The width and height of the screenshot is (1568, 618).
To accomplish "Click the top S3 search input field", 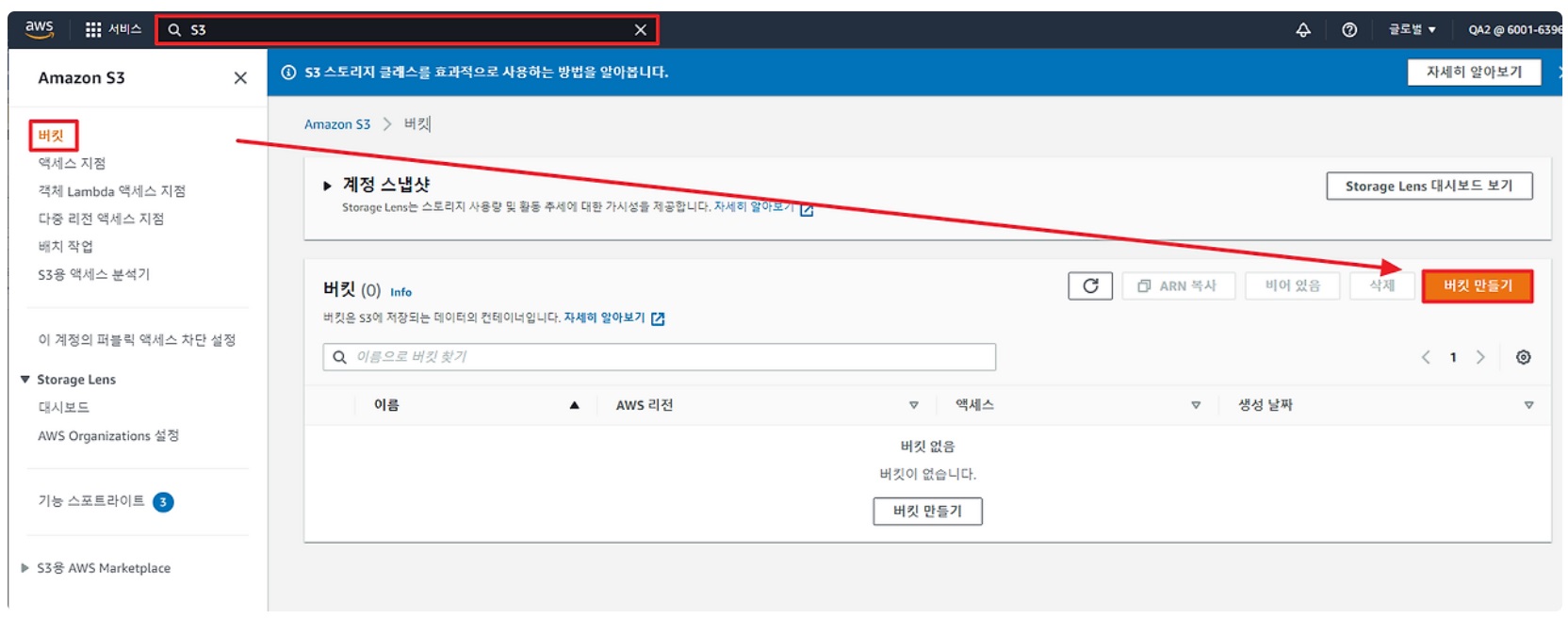I will (407, 30).
